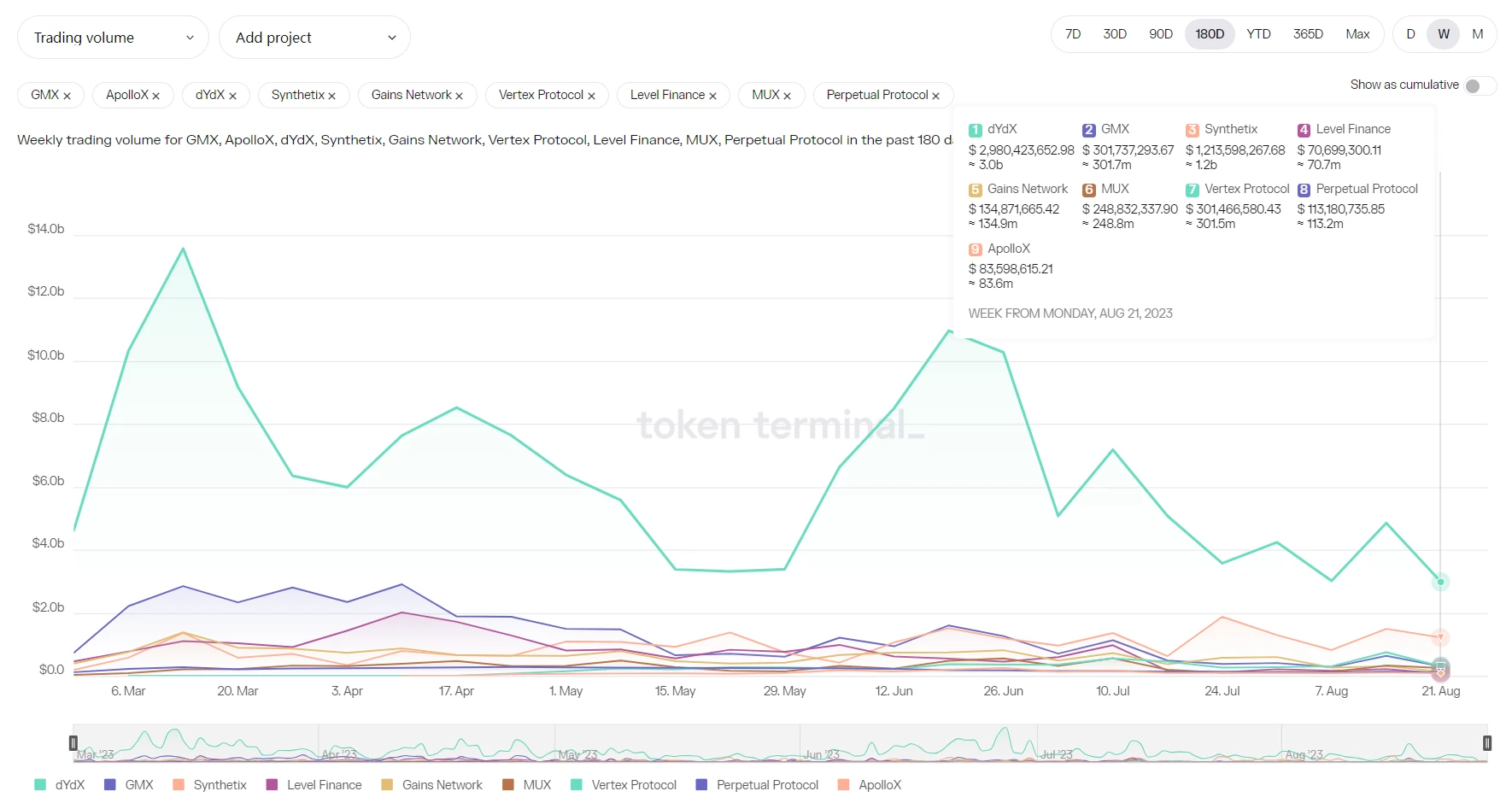The height and width of the screenshot is (803, 1512).
Task: Toggle Perpetual Protocol series in bottom legend
Action: (x=757, y=785)
